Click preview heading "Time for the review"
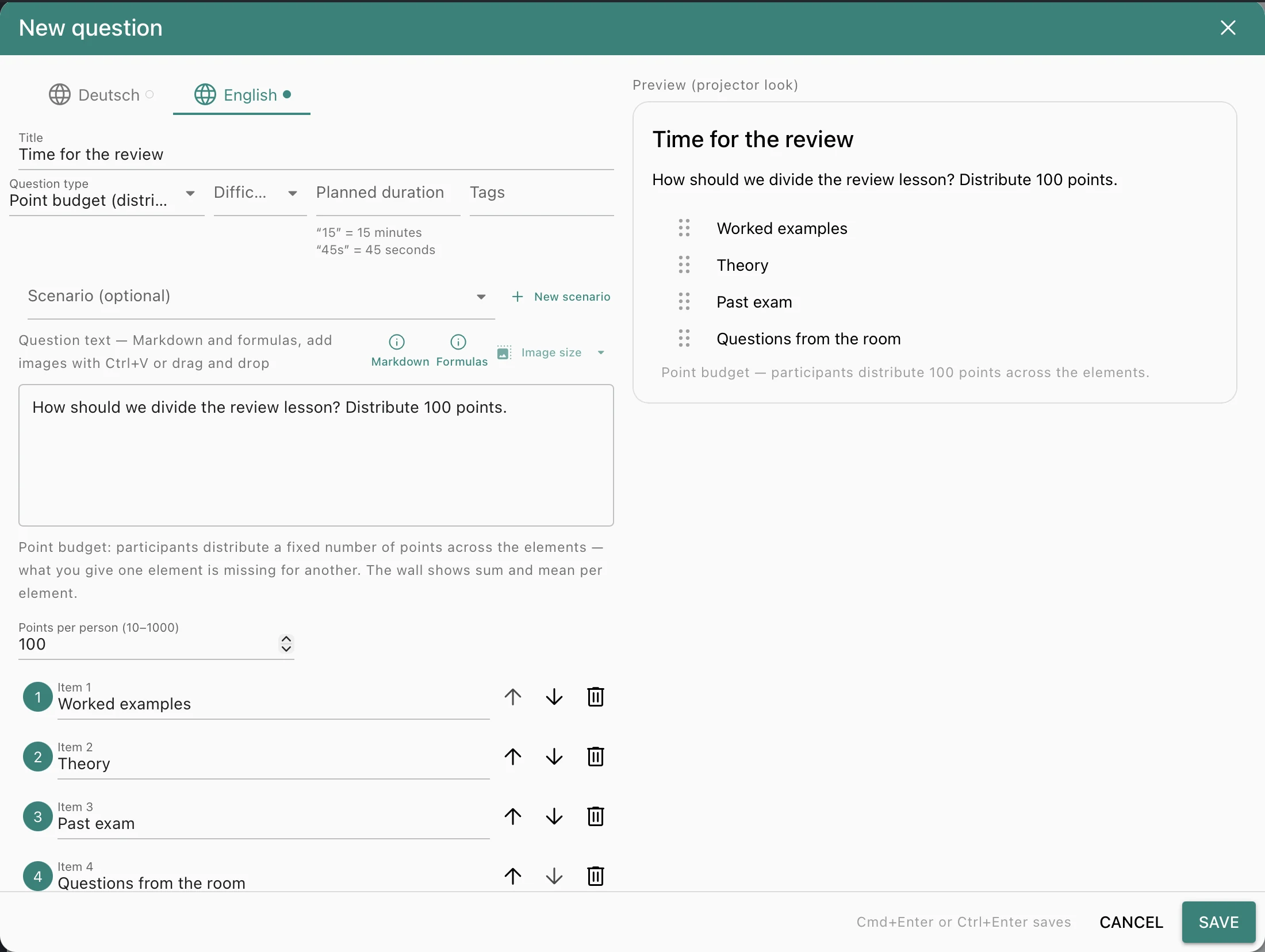This screenshot has width=1265, height=952. [x=753, y=140]
